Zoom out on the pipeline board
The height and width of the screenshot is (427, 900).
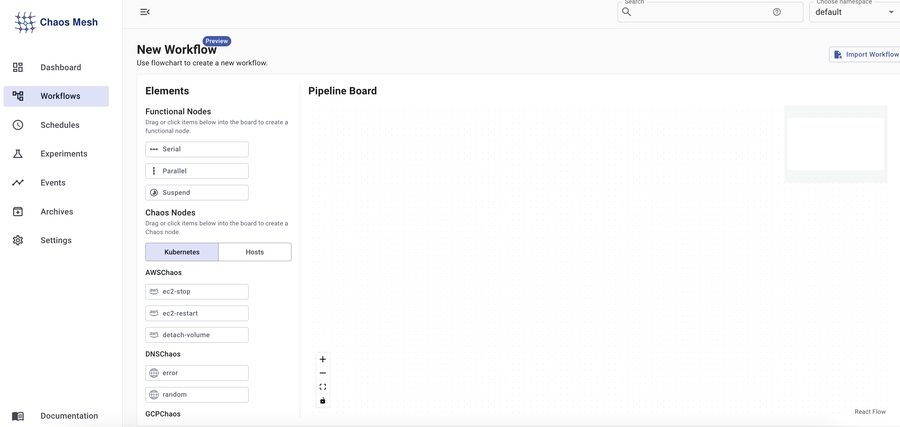tap(323, 373)
